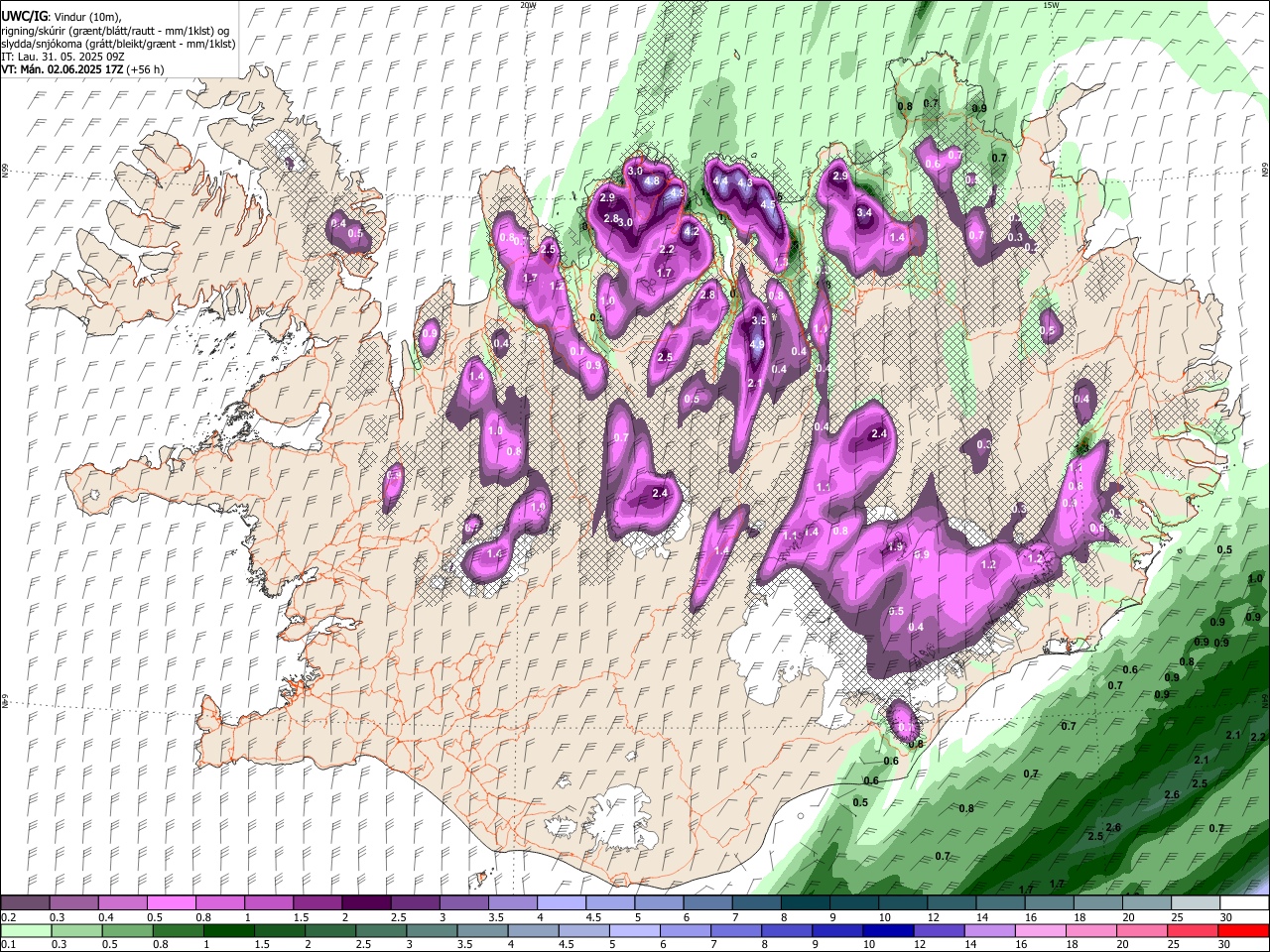The image size is (1270, 952).
Task: Click the white 30 swatch in top legend row
Action: [x=1243, y=903]
